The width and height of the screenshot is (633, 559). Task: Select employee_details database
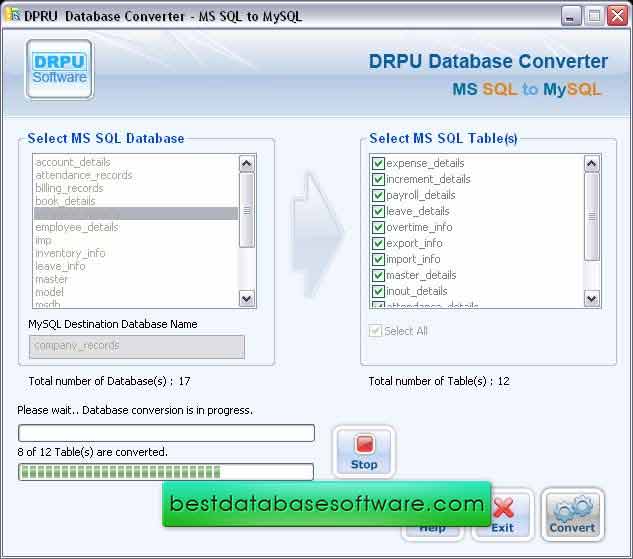[135, 227]
